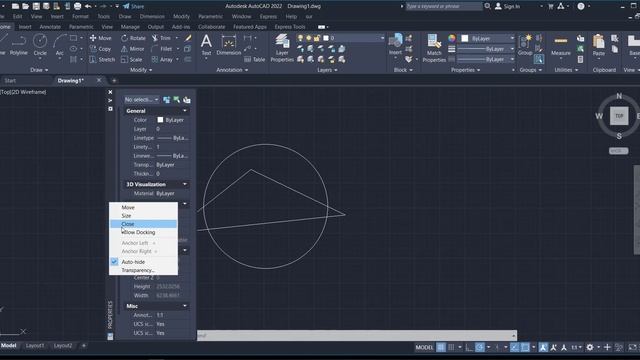Click the Share button
This screenshot has width=640, height=360.
133,6
